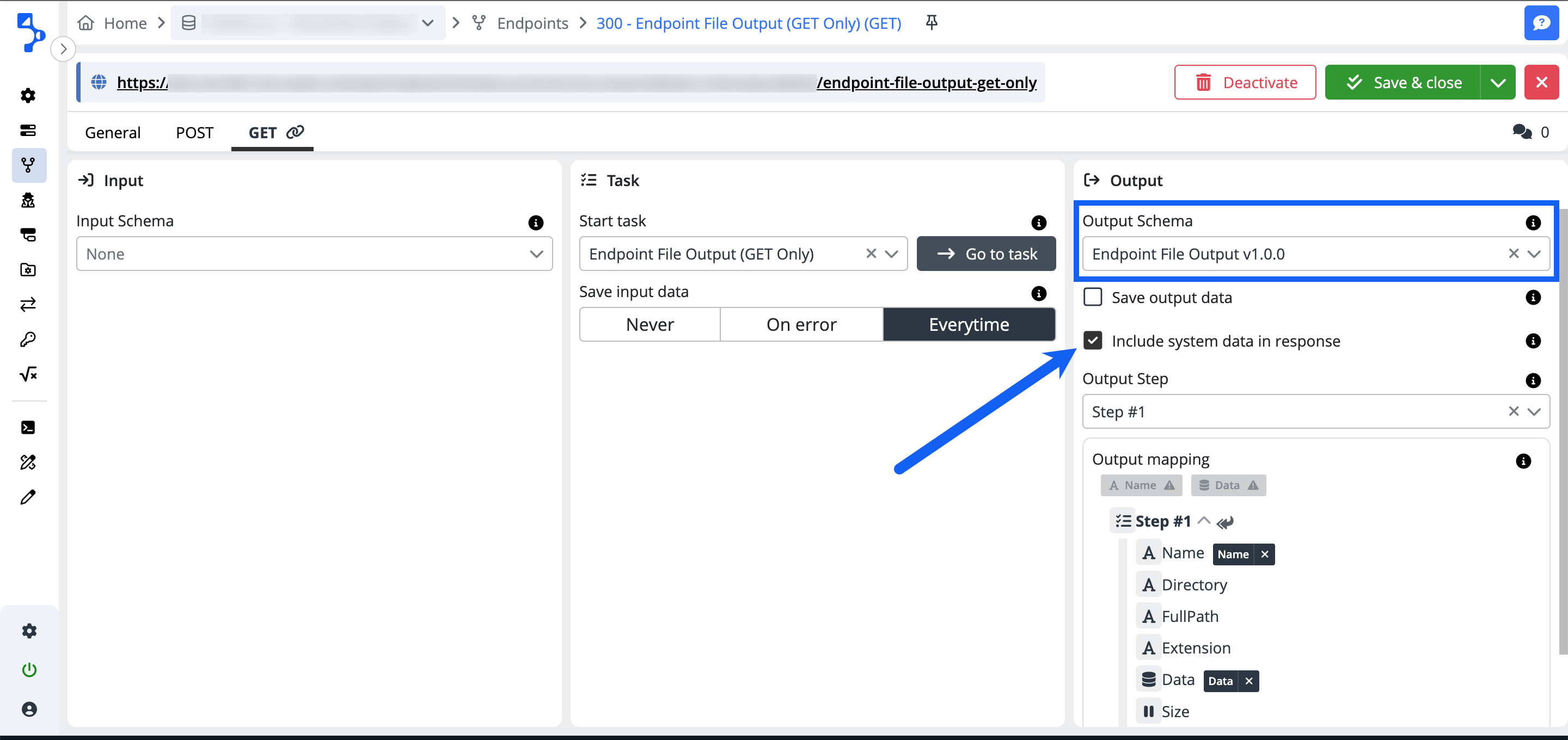Click the green power icon in sidebar
This screenshot has height=740, width=1568.
click(29, 669)
